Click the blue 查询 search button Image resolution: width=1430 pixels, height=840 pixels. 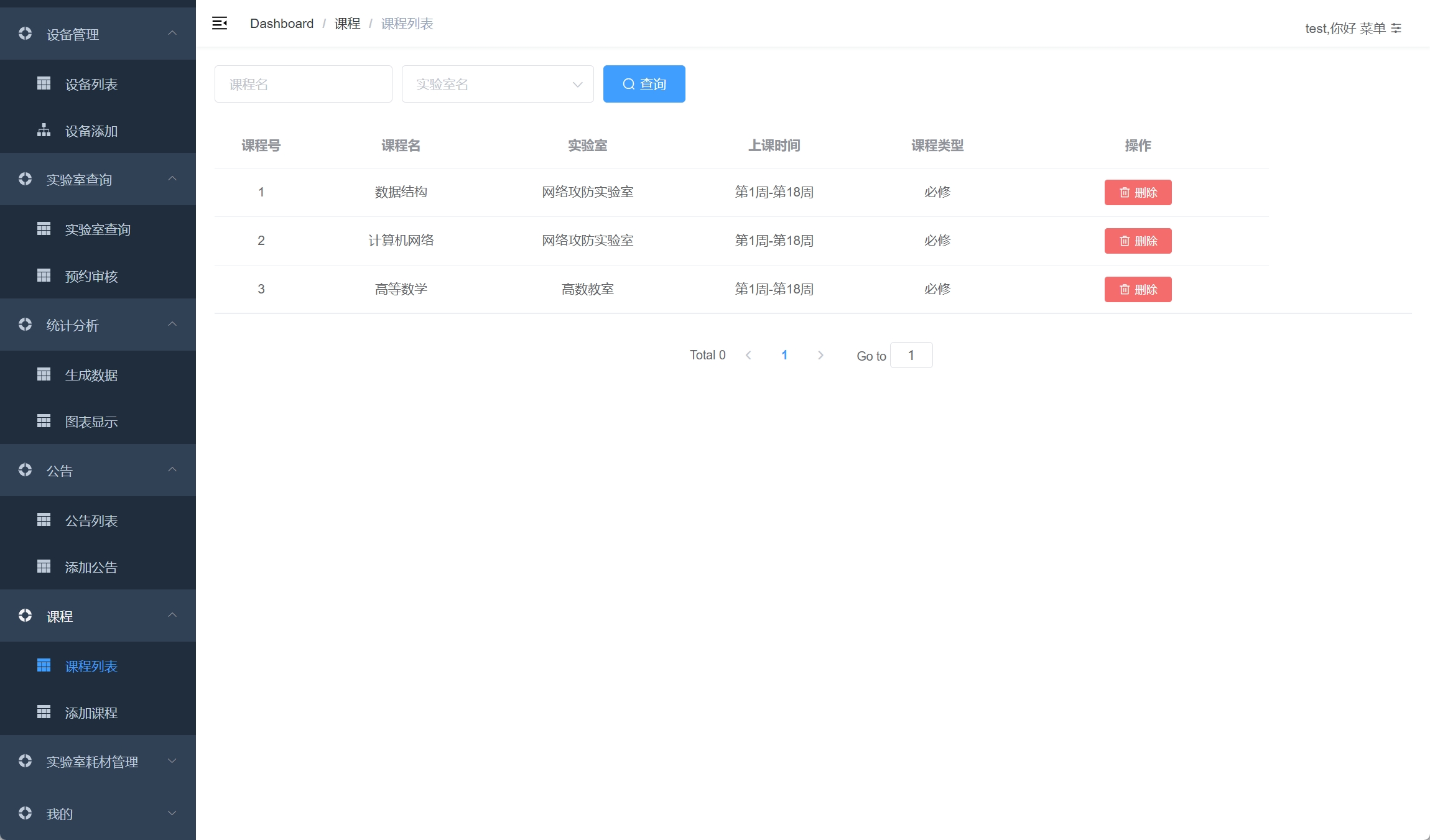click(x=644, y=84)
